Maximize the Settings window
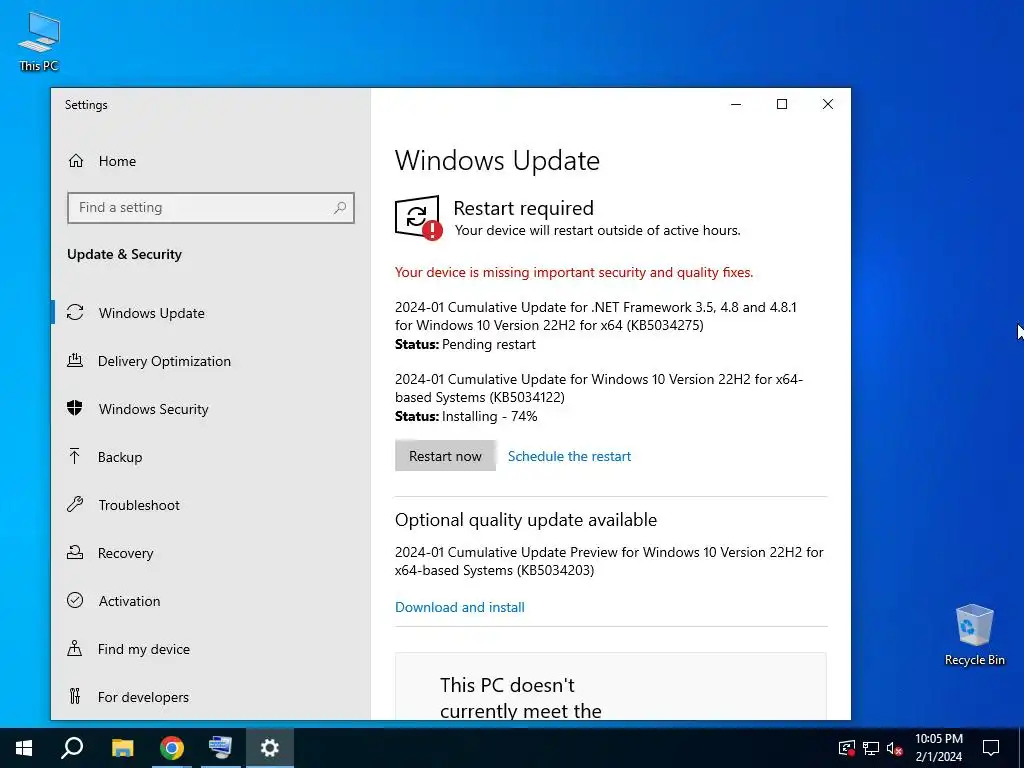The height and width of the screenshot is (768, 1024). [x=782, y=104]
